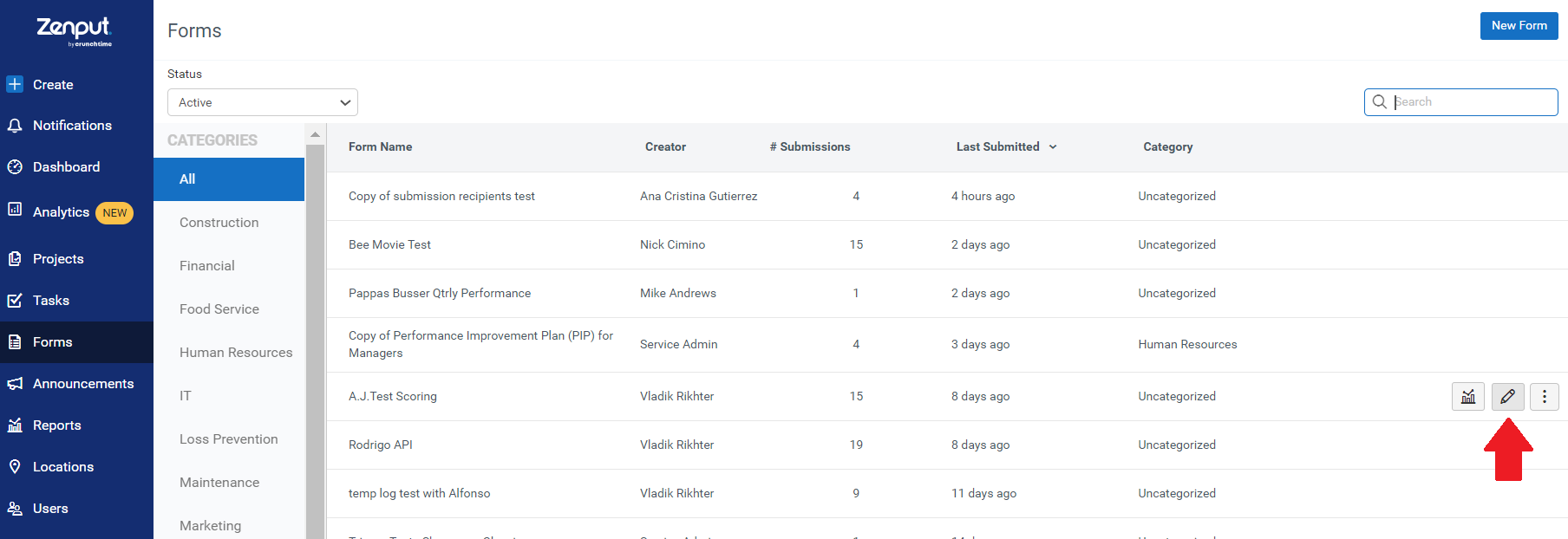
Task: Click the New Form button
Action: [1519, 26]
